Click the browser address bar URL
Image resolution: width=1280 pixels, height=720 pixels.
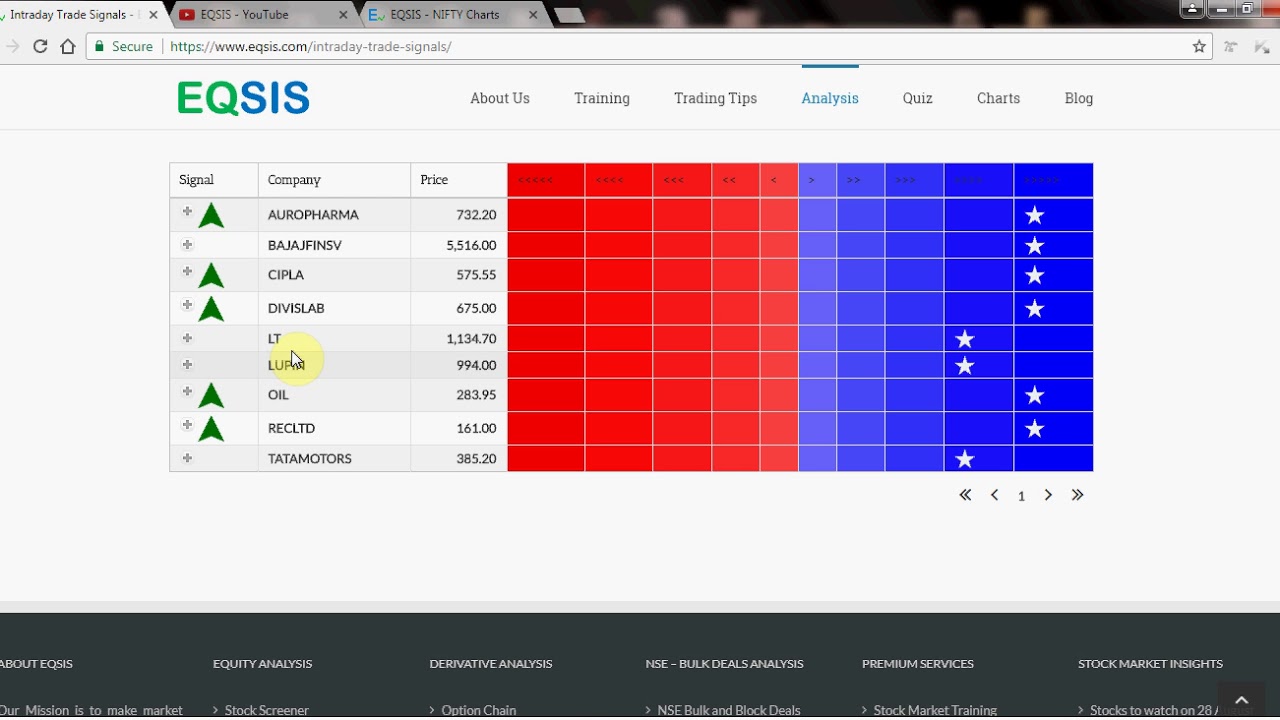311,46
